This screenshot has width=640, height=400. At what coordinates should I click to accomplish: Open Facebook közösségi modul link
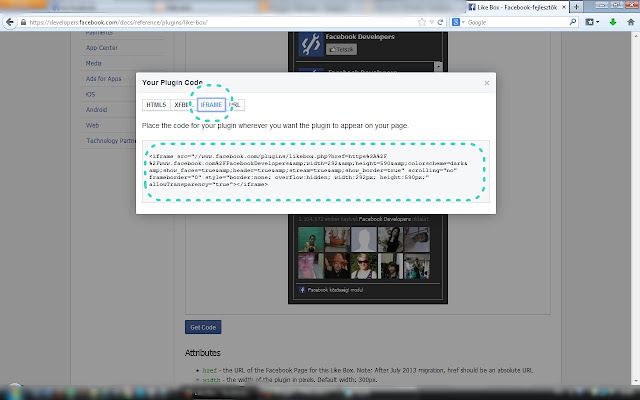pyautogui.click(x=335, y=290)
